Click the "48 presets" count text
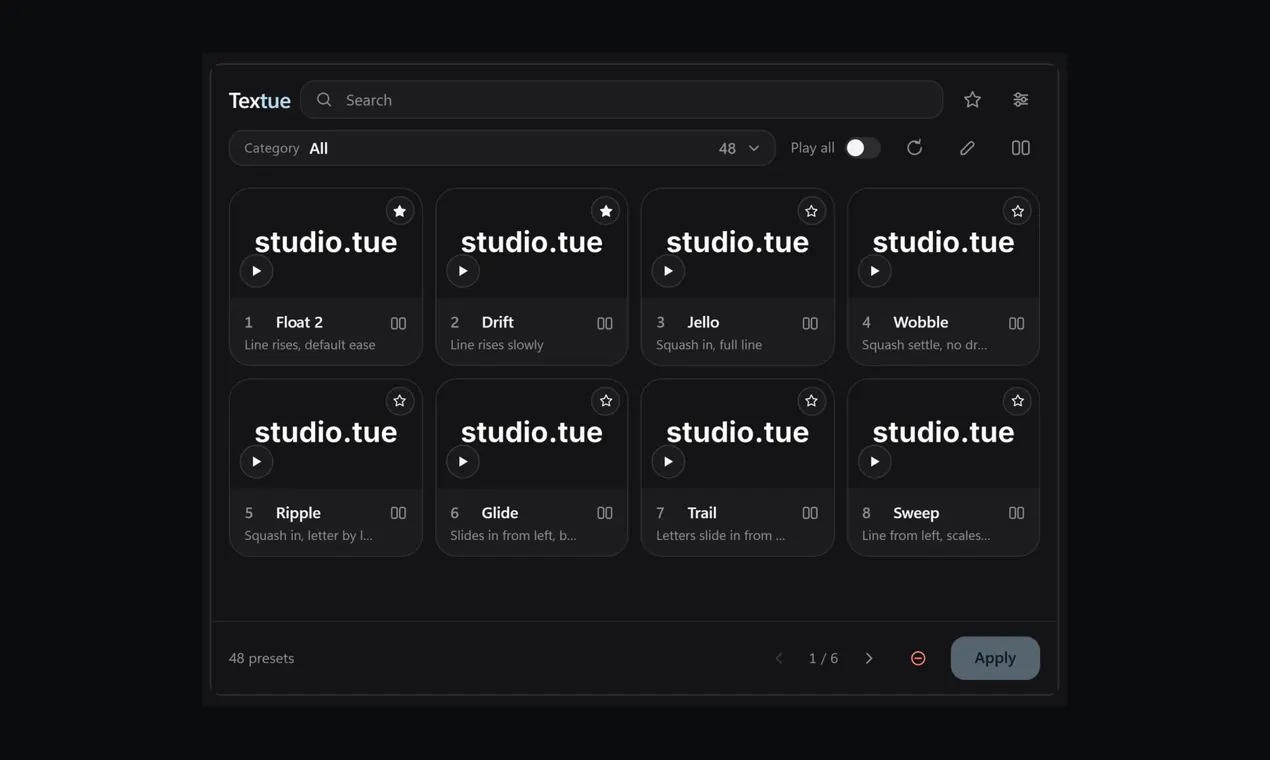The height and width of the screenshot is (760, 1270). [261, 658]
